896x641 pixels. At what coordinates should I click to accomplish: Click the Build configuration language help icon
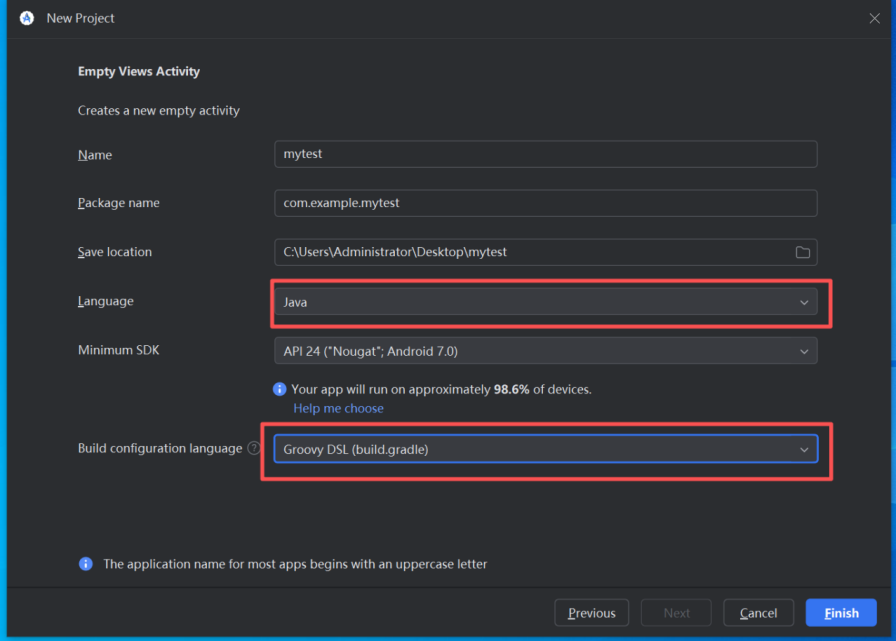(x=254, y=448)
